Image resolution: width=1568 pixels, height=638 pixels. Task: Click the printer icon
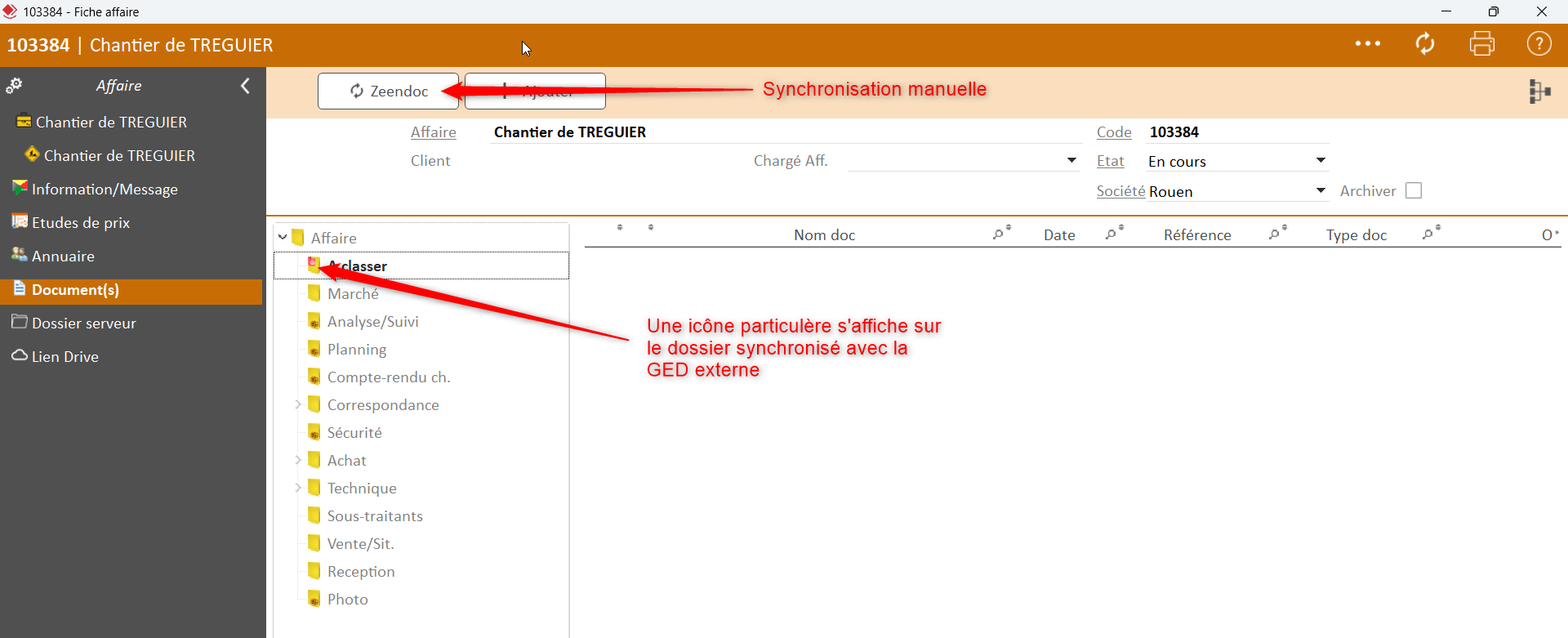click(1482, 44)
